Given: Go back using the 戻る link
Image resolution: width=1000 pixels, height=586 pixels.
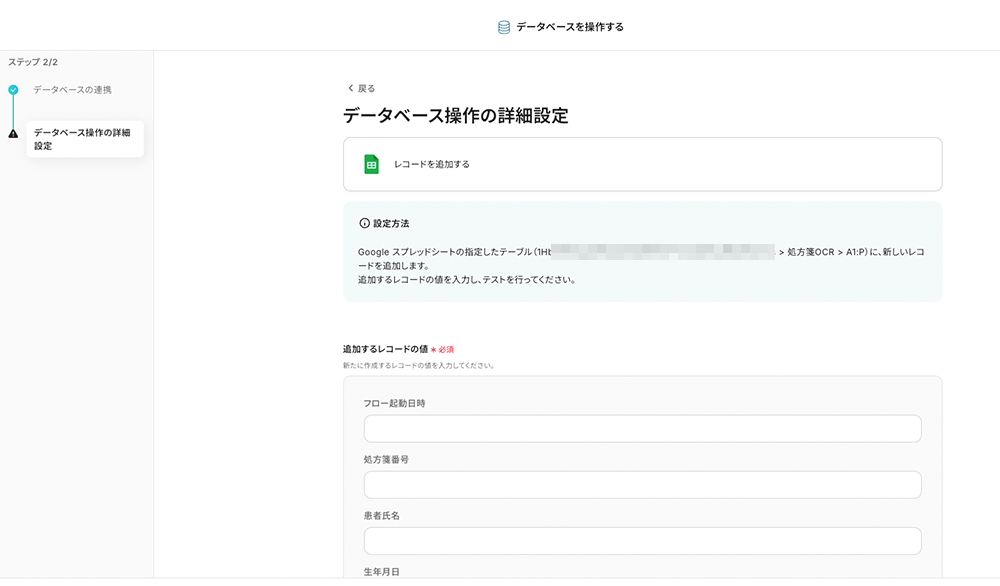Looking at the screenshot, I should 366,88.
